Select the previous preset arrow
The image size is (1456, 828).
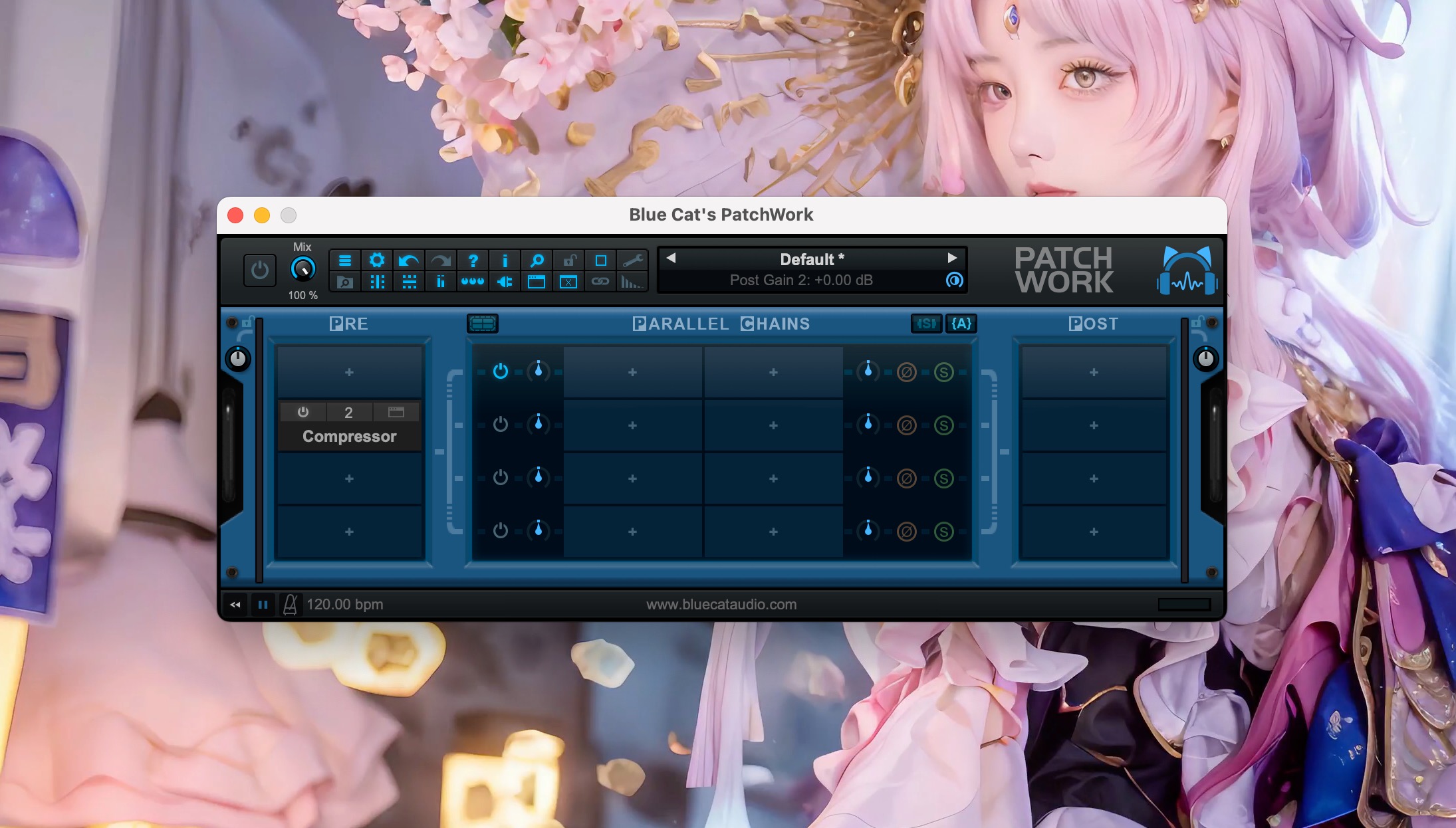[x=671, y=258]
